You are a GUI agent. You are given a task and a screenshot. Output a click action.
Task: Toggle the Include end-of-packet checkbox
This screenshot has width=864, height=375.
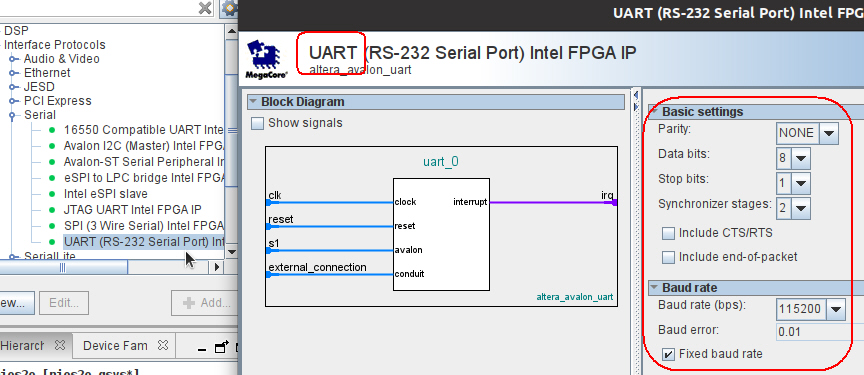[668, 257]
